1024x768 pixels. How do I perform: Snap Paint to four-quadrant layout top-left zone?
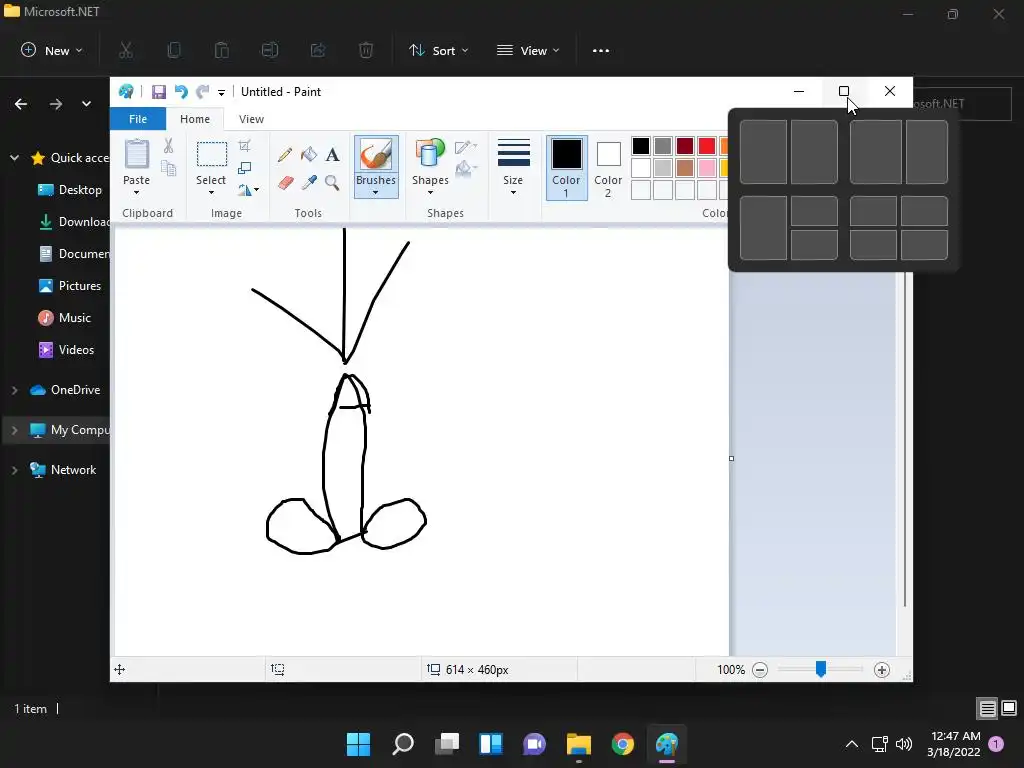tap(873, 211)
